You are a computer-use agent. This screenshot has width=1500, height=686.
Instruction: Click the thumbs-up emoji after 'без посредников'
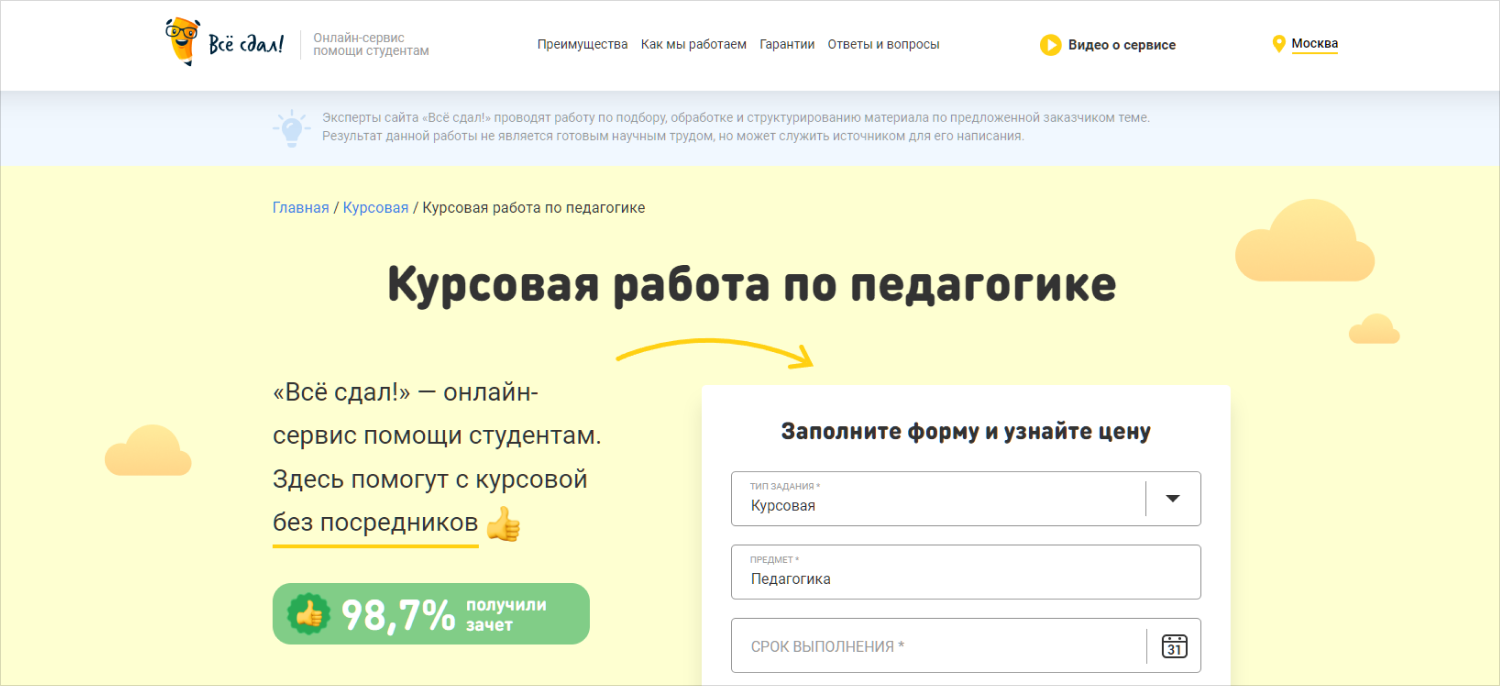pos(503,524)
